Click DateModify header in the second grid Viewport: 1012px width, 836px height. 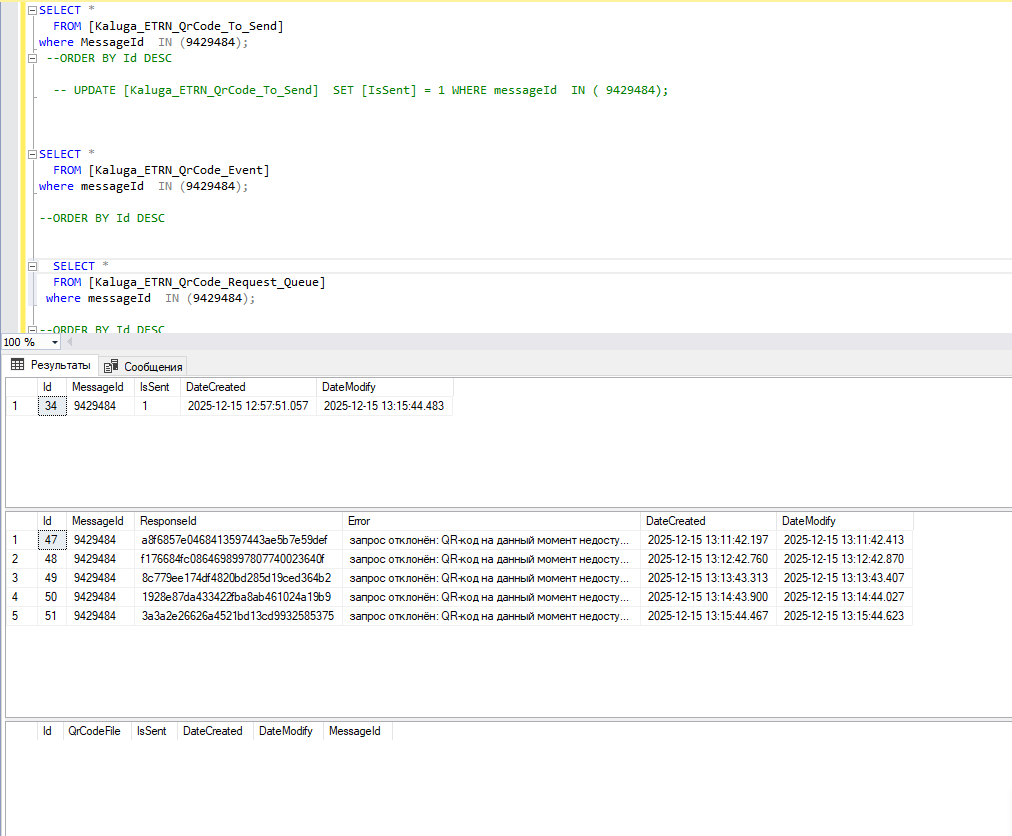844,521
